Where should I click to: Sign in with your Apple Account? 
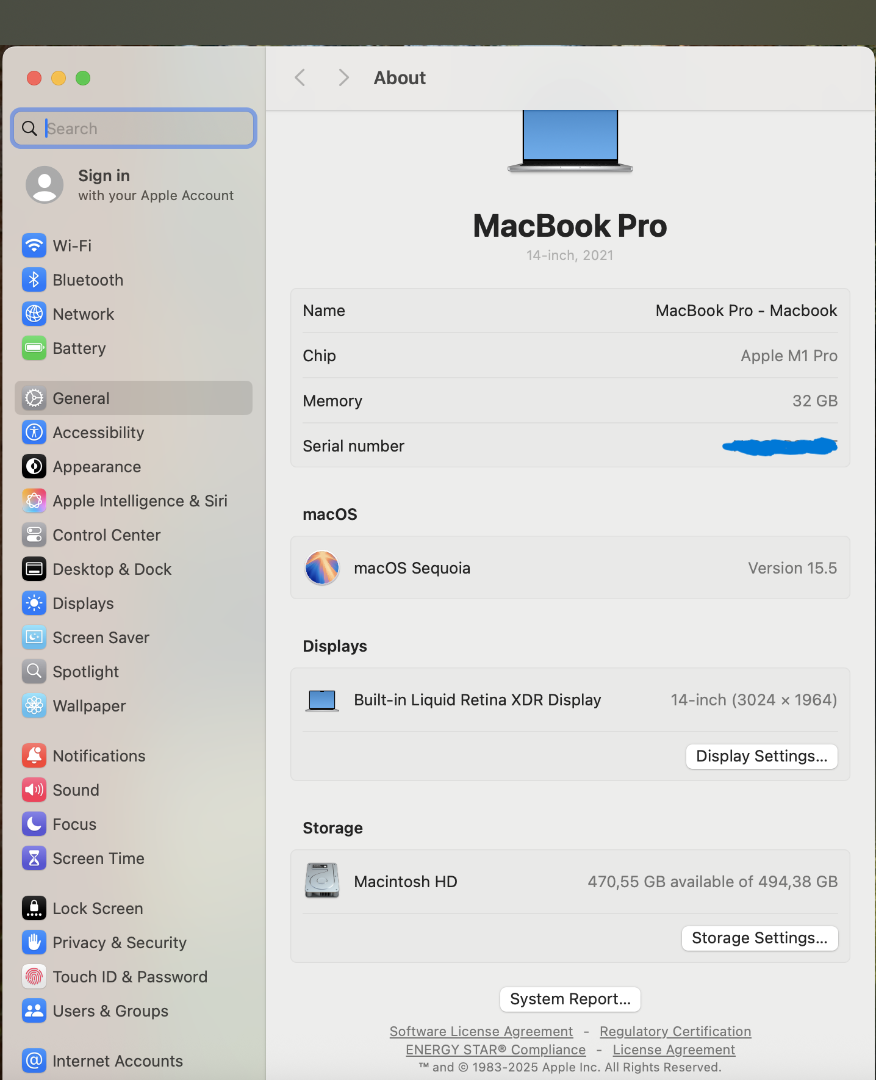[x=131, y=185]
